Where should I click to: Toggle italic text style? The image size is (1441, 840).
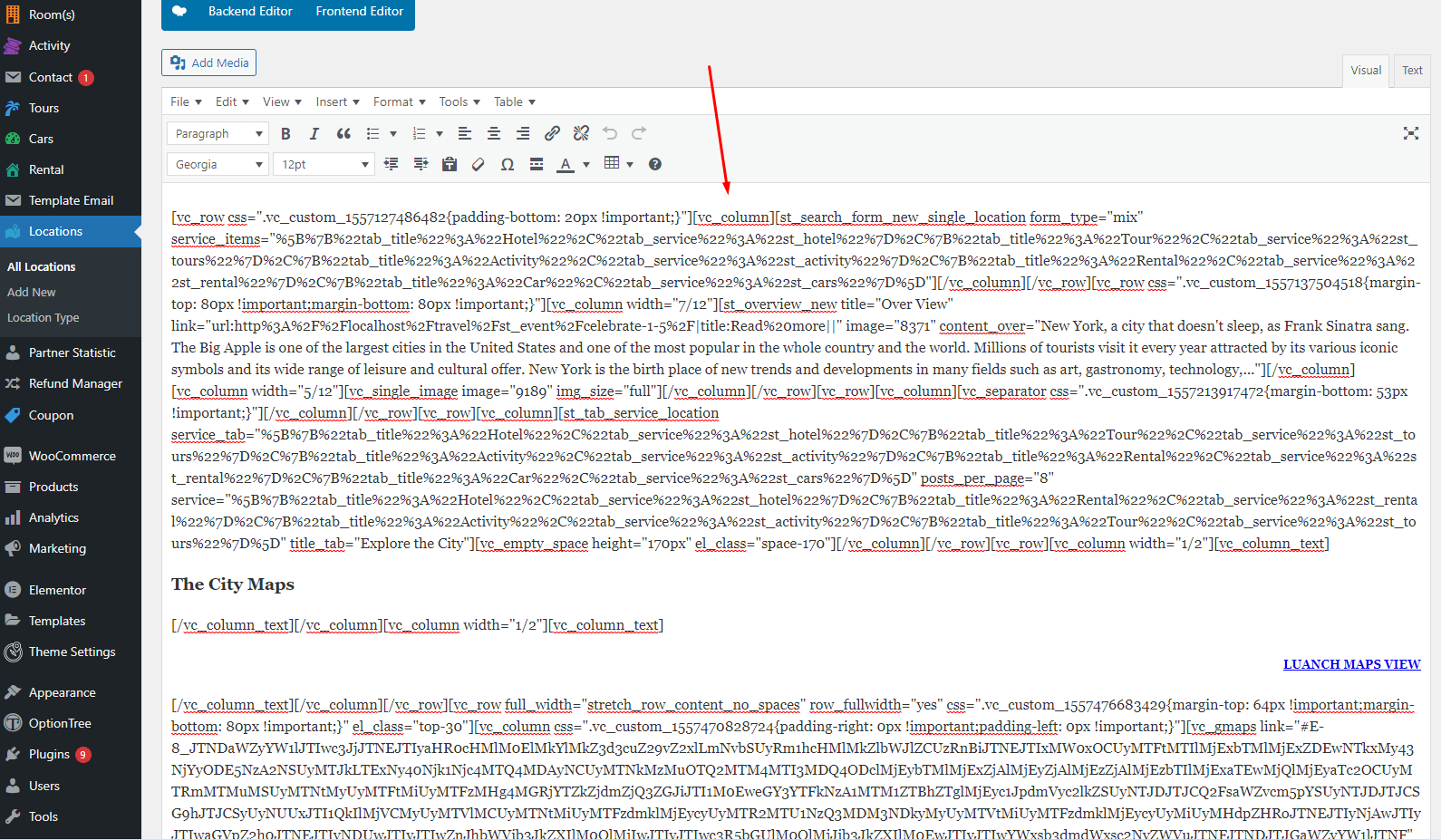314,134
